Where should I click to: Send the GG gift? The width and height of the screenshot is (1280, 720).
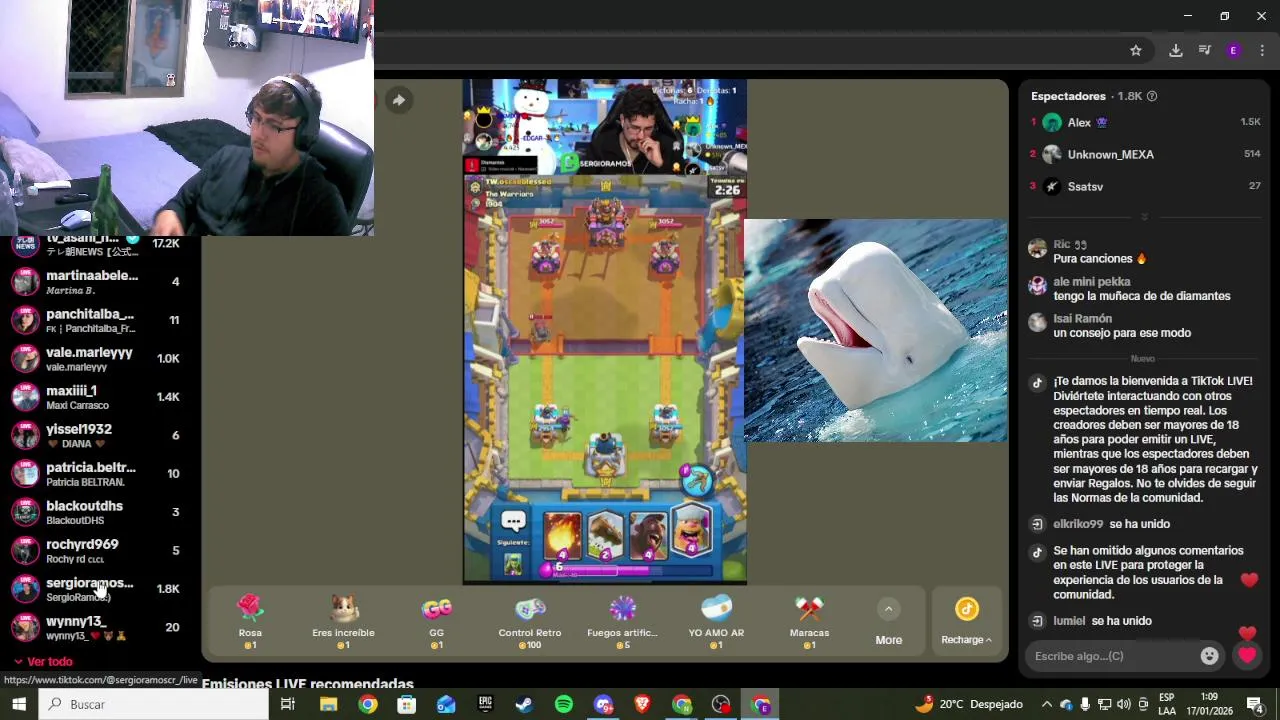point(436,621)
